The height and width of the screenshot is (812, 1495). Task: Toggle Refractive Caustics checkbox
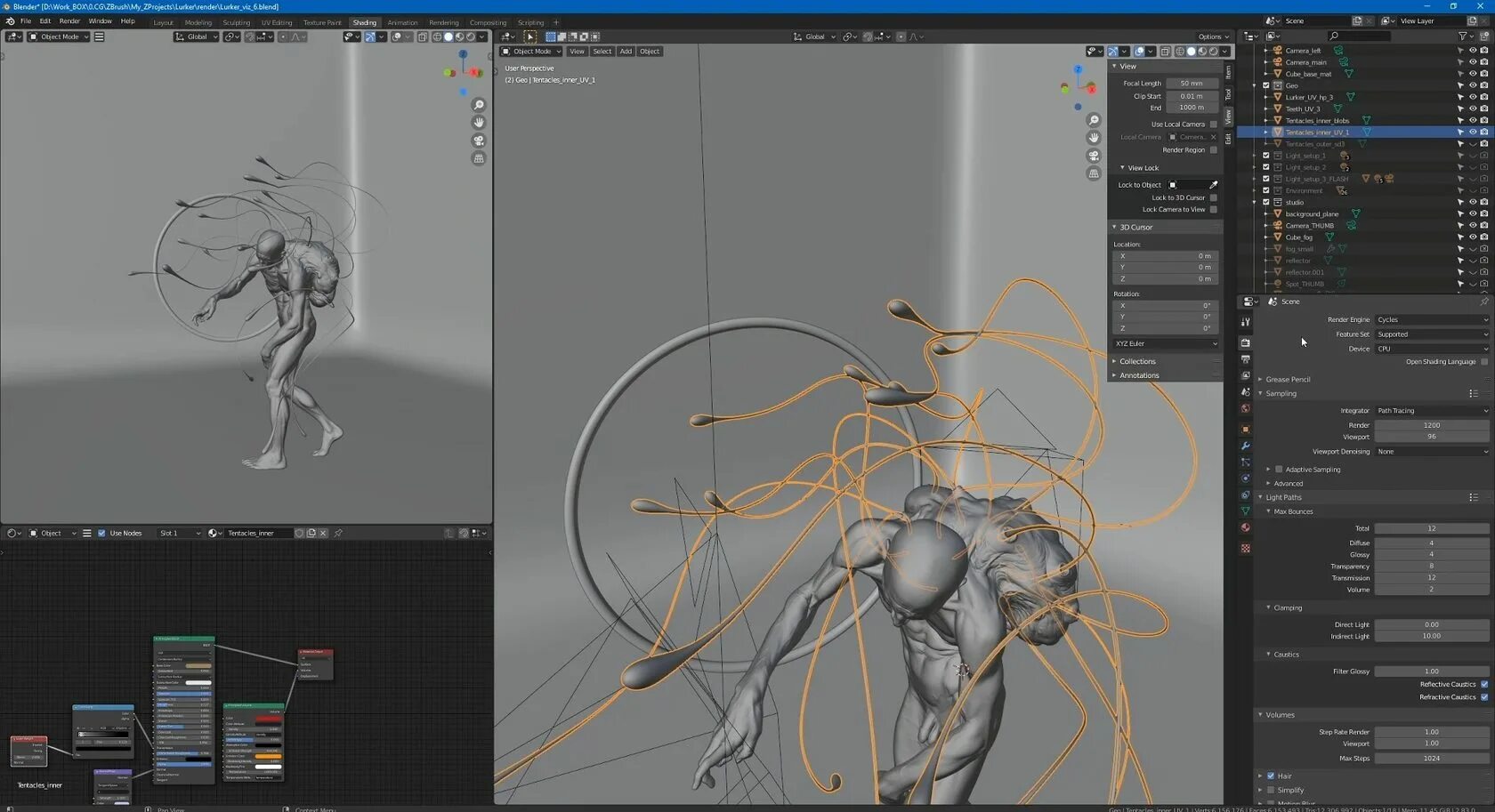(x=1484, y=696)
